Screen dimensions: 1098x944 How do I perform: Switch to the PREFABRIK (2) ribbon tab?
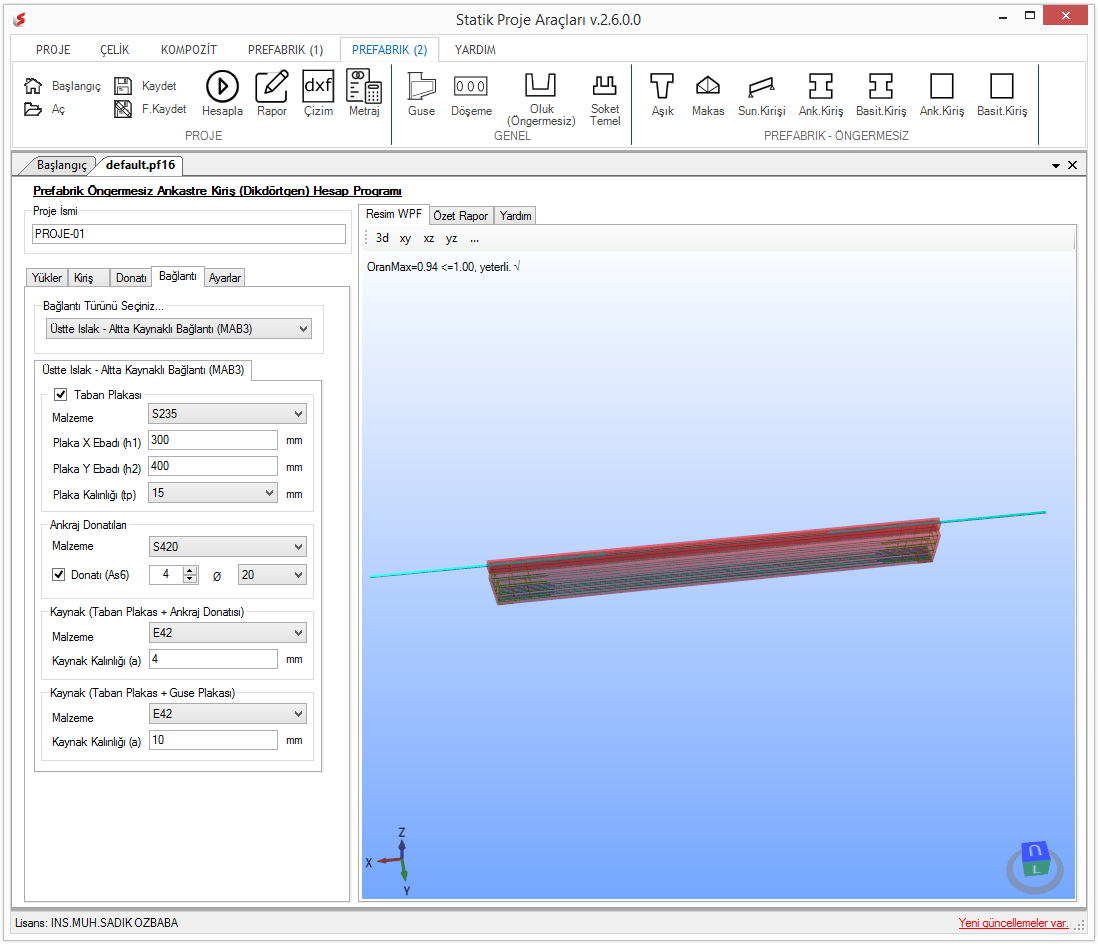coord(389,50)
